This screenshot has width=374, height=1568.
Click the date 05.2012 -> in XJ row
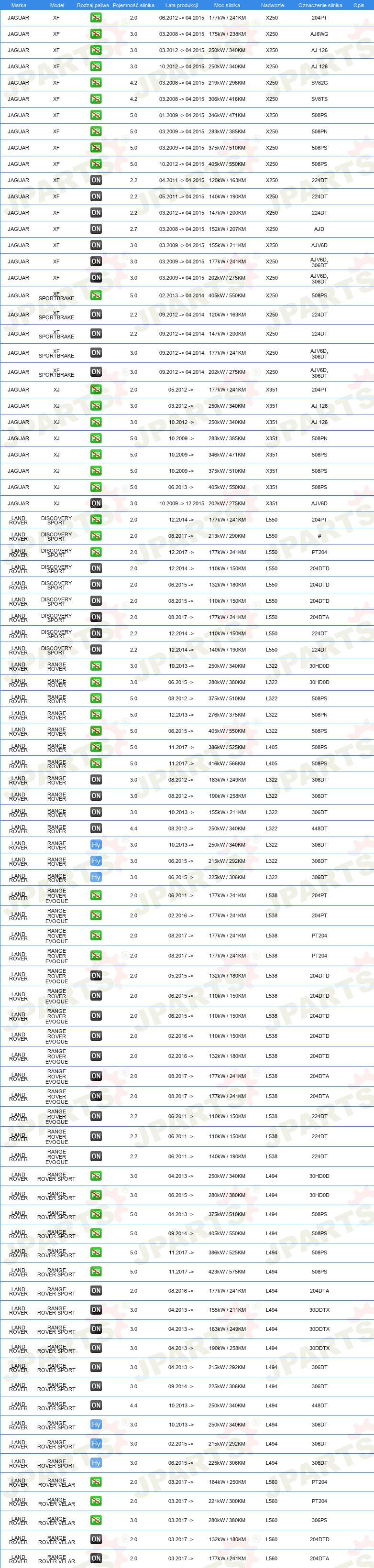click(182, 390)
